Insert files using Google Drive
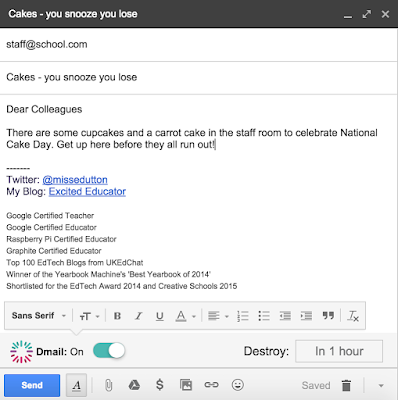Image resolution: width=398 pixels, height=400 pixels. (x=134, y=385)
